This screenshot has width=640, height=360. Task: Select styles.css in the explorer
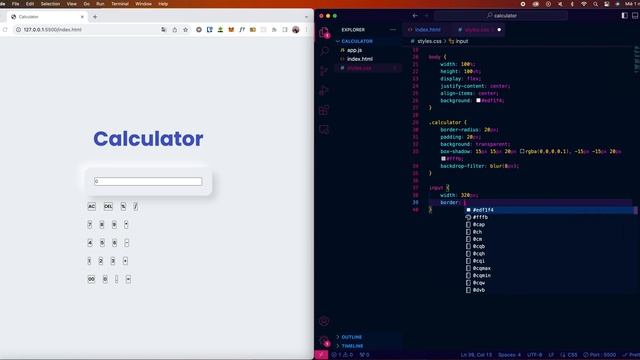coord(359,68)
